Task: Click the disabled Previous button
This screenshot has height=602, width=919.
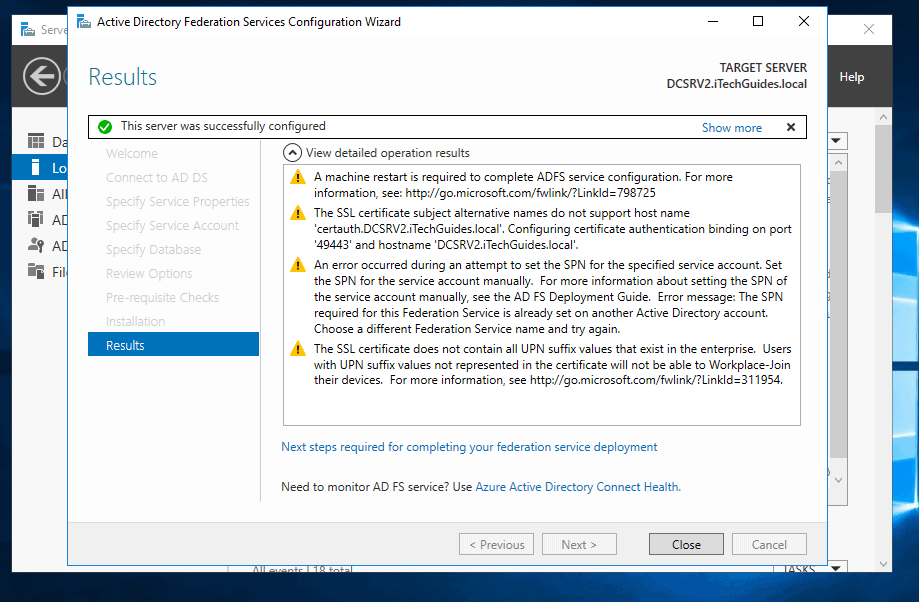Action: point(496,544)
